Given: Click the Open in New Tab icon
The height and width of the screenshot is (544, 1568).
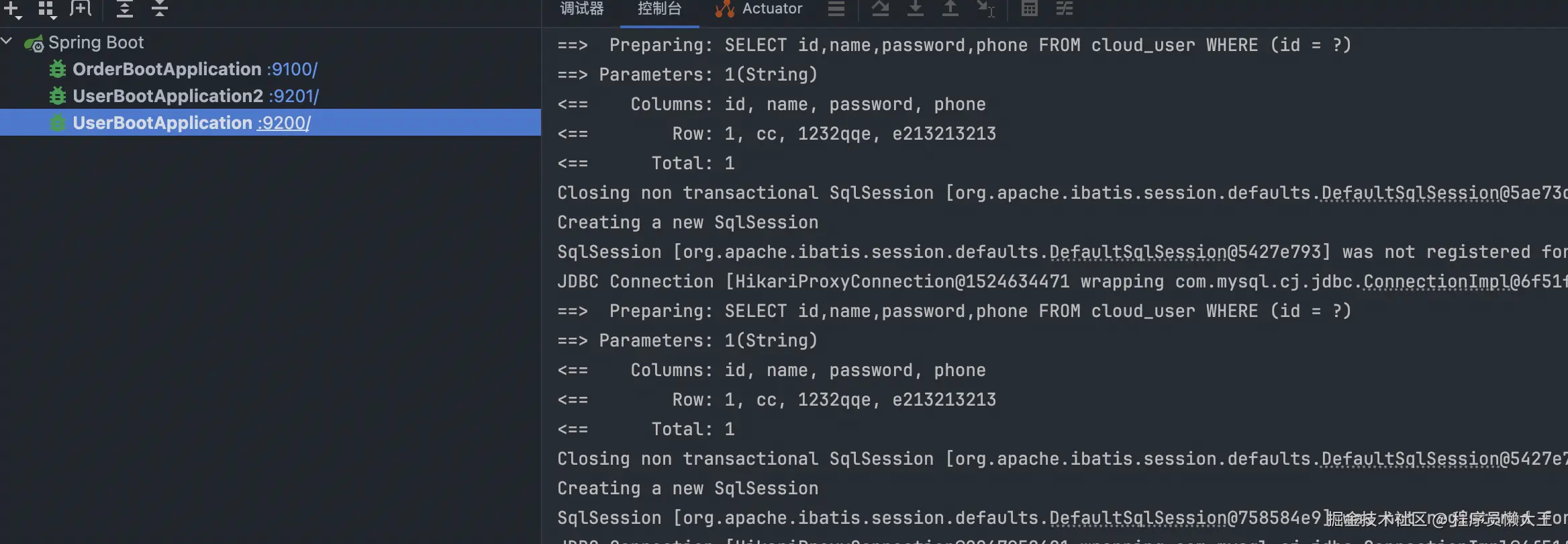Looking at the screenshot, I should click(x=81, y=9).
